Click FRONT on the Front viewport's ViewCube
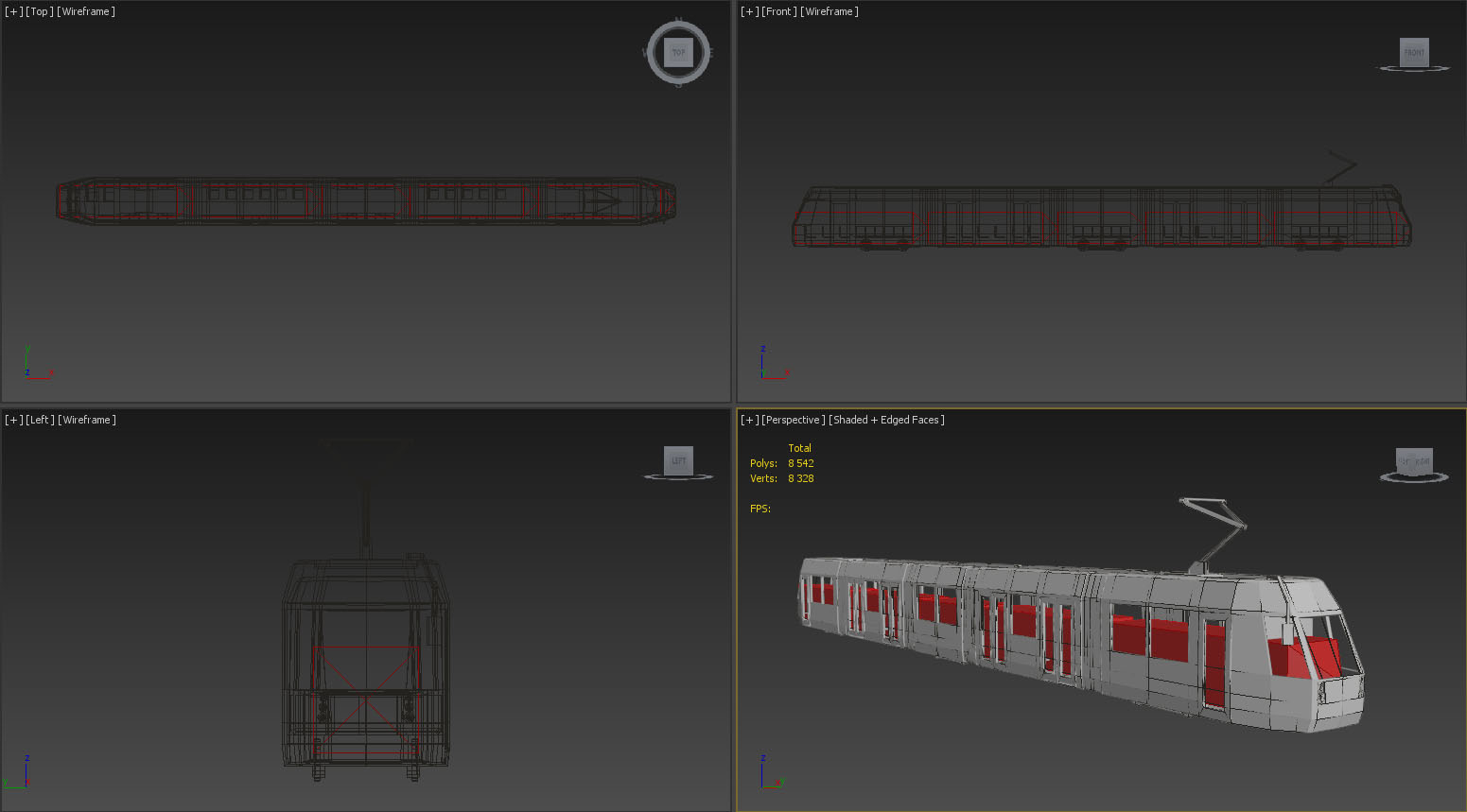The height and width of the screenshot is (812, 1467). click(x=1413, y=52)
